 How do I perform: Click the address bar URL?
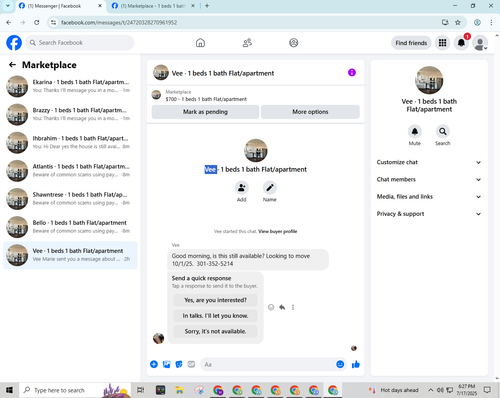119,23
